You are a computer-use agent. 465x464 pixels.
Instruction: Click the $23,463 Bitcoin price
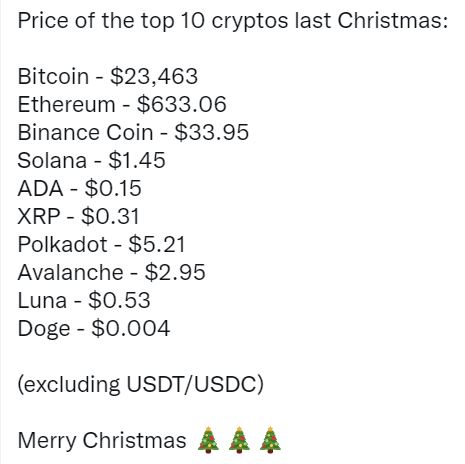[x=154, y=76]
